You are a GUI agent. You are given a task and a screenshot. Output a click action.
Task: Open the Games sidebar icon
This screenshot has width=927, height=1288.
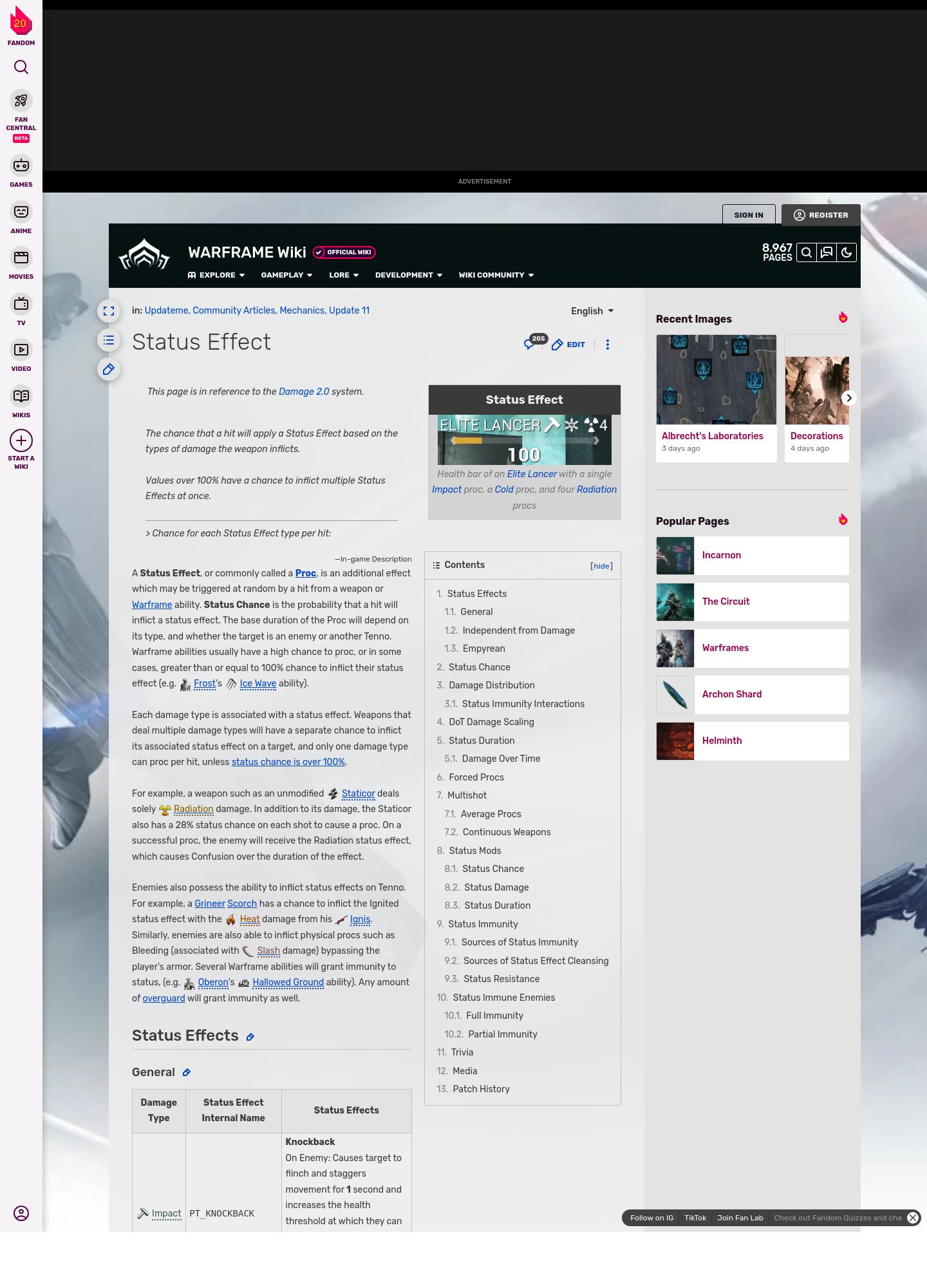point(21,166)
